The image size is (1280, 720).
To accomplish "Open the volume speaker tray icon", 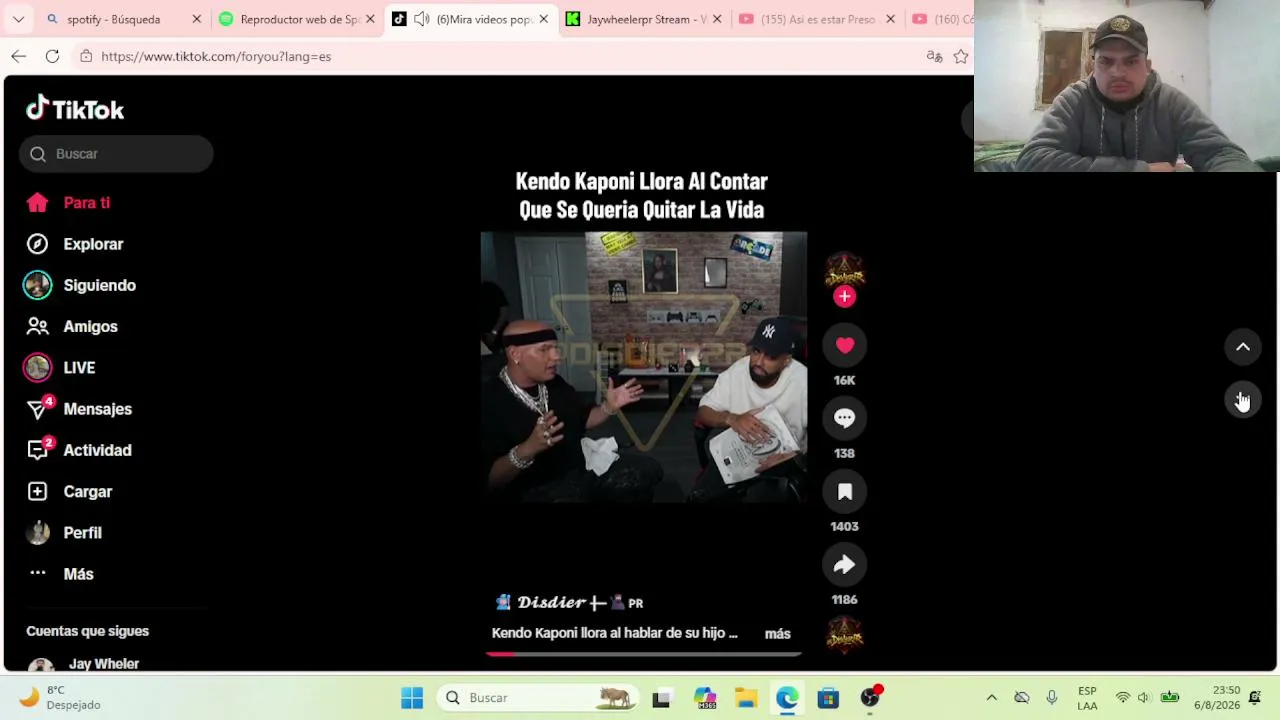I will [x=1144, y=698].
